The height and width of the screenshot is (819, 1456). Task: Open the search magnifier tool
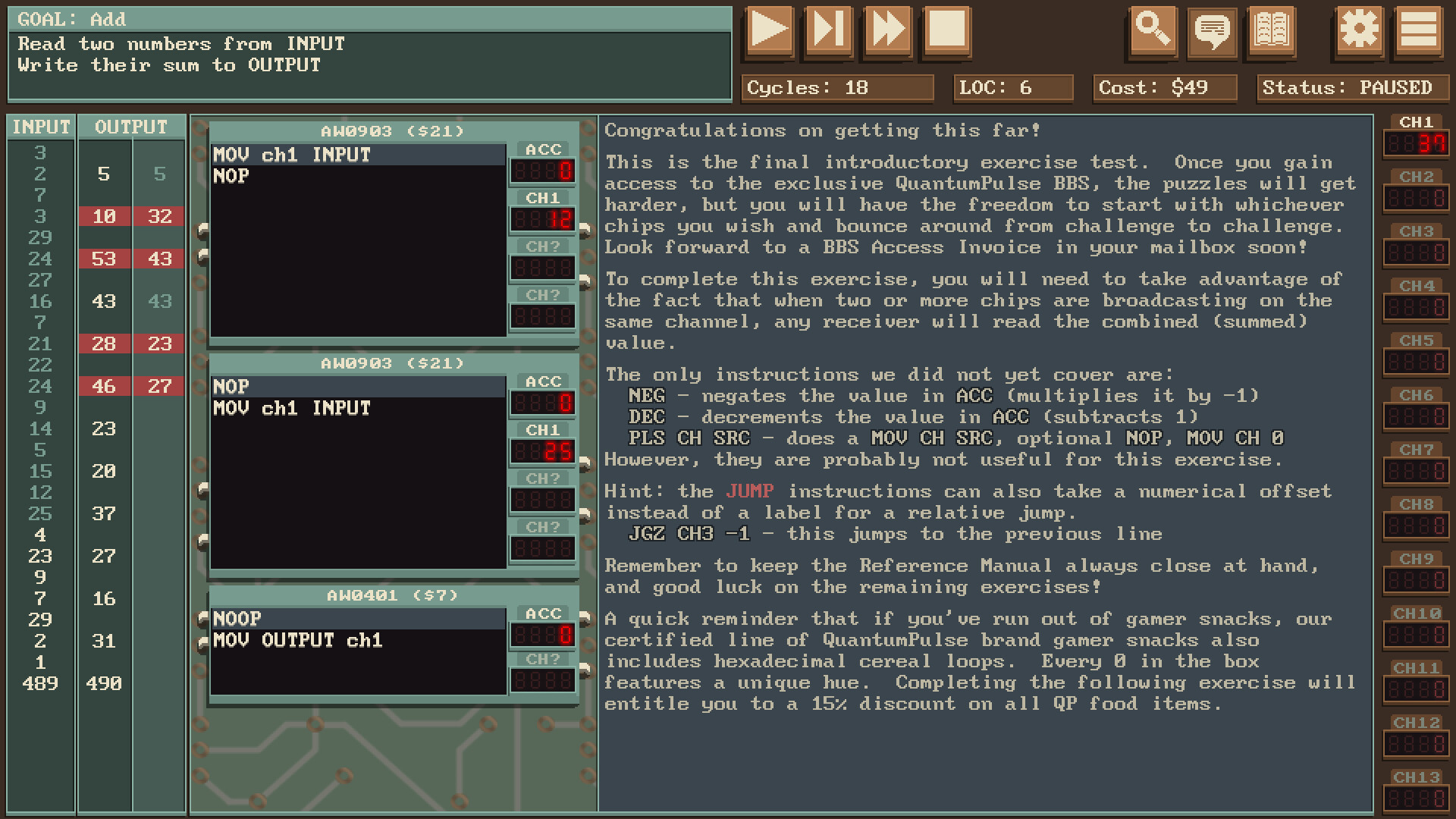pos(1153,32)
